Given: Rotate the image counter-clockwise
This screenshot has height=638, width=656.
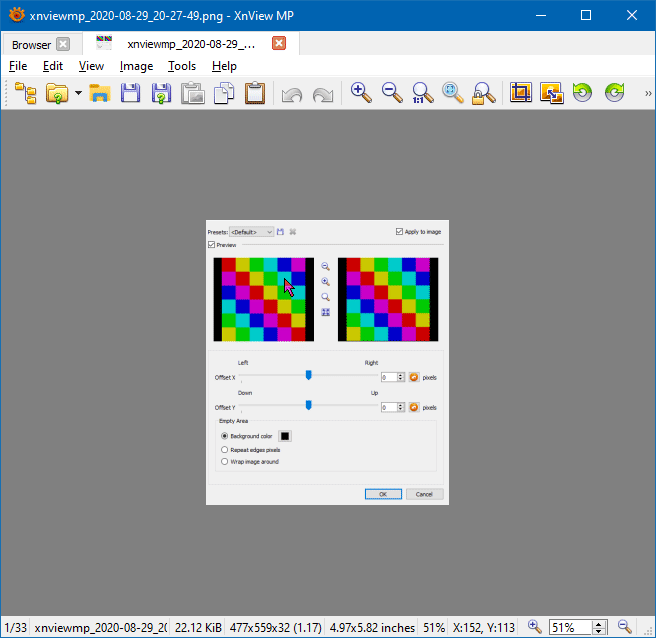Looking at the screenshot, I should pyautogui.click(x=582, y=92).
